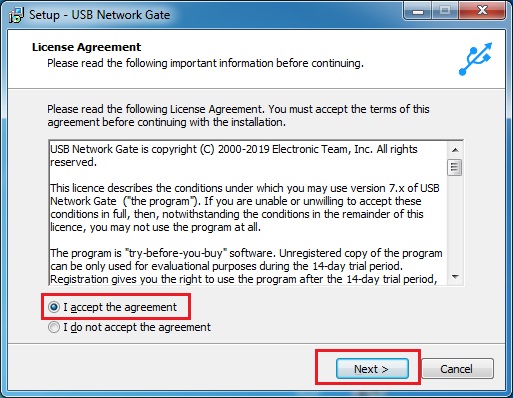Click the Next > button
Image resolution: width=513 pixels, height=398 pixels.
pos(372,369)
